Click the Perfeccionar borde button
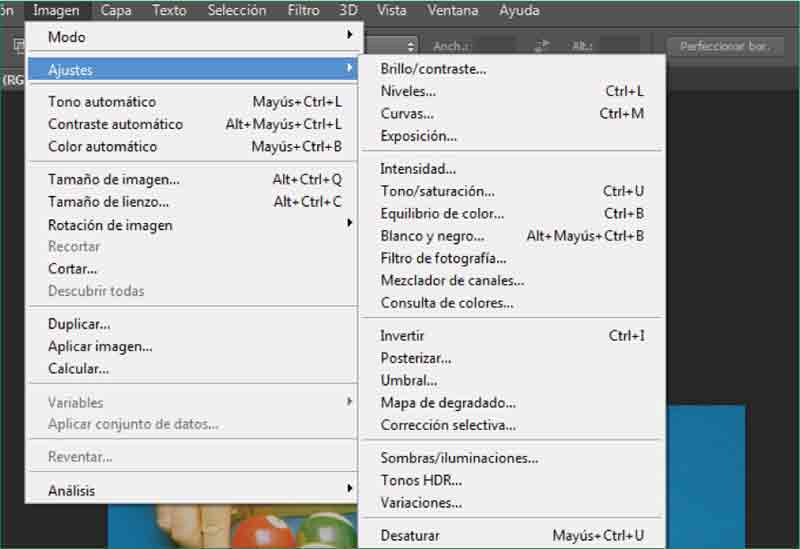The height and width of the screenshot is (549, 800). click(724, 46)
